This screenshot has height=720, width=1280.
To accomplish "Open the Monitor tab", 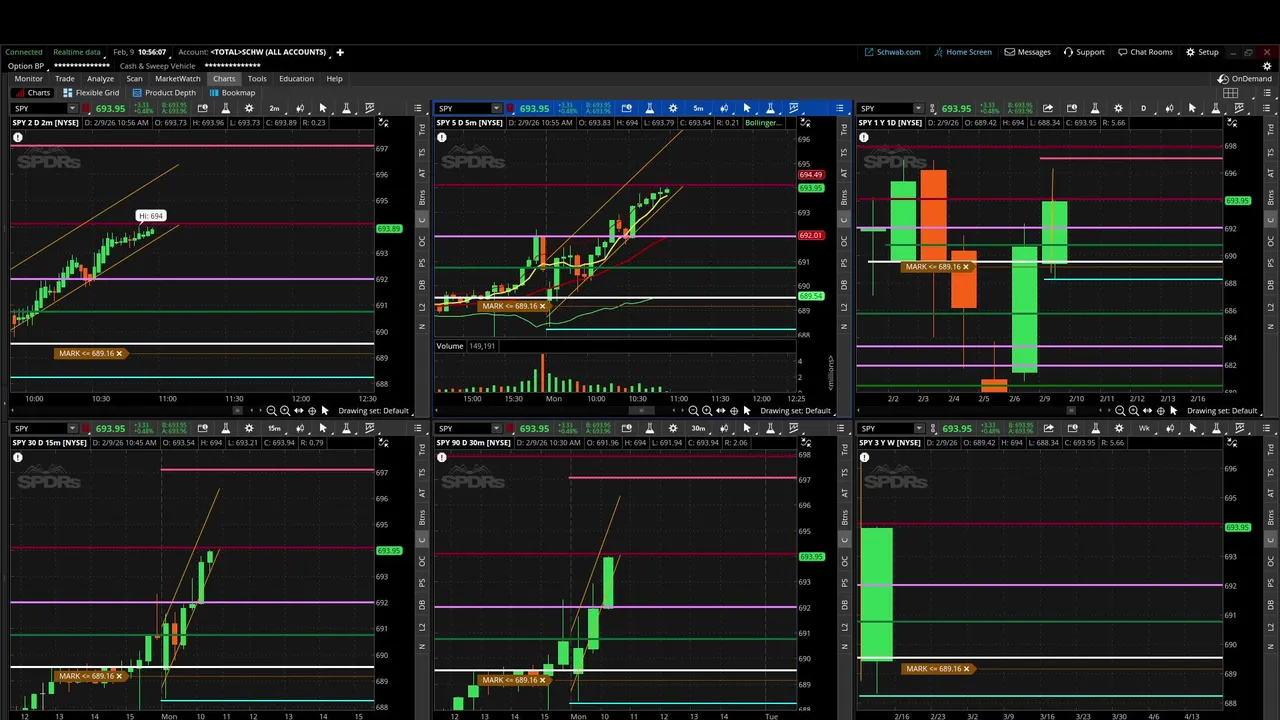I will click(x=28, y=79).
